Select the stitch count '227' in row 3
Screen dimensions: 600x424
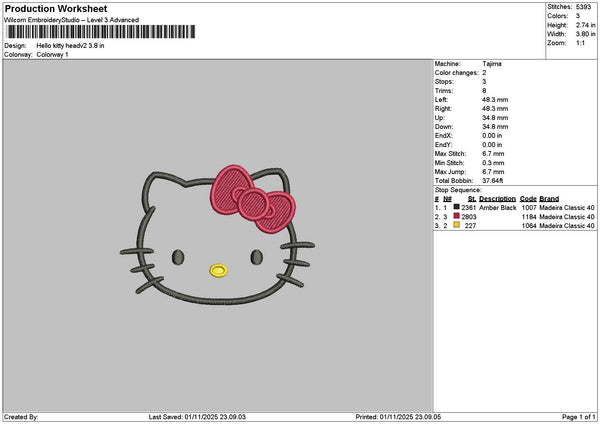tap(470, 226)
